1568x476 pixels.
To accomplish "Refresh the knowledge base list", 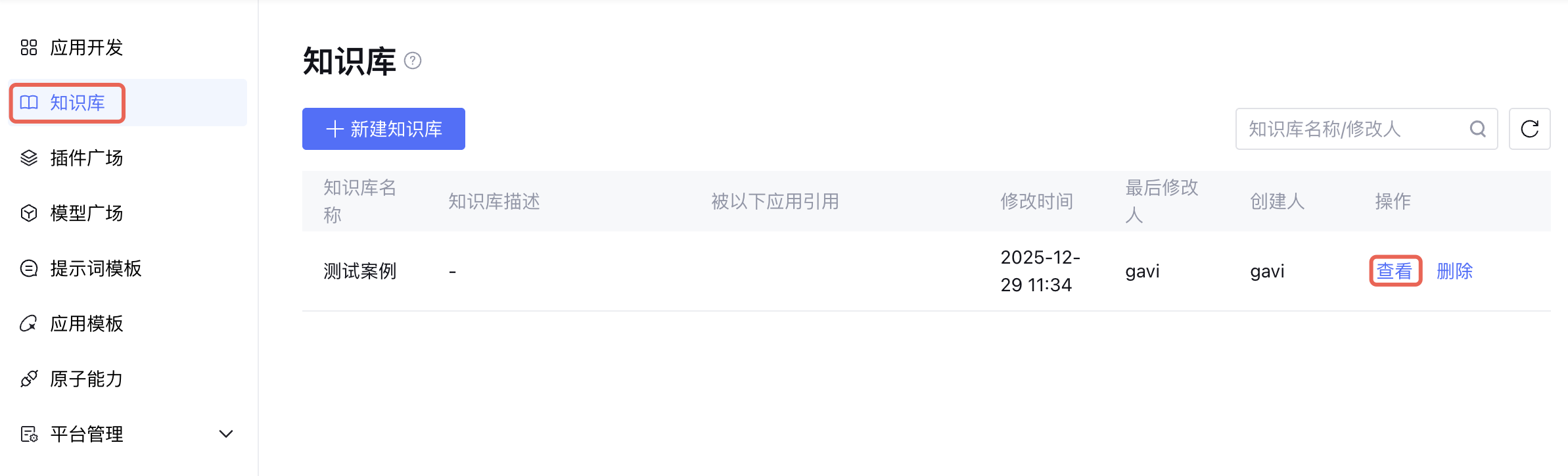I will (x=1530, y=129).
